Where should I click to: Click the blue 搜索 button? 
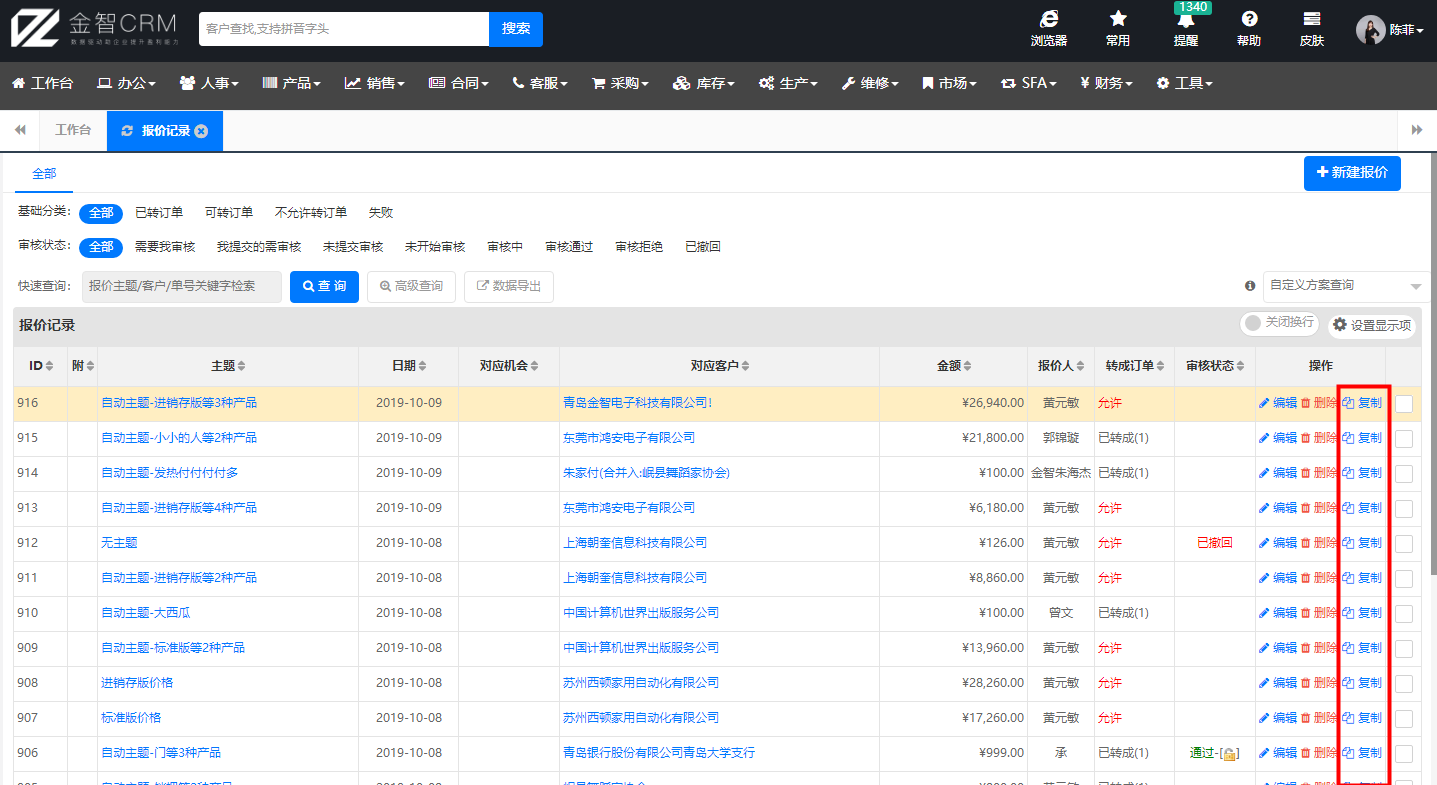click(516, 29)
